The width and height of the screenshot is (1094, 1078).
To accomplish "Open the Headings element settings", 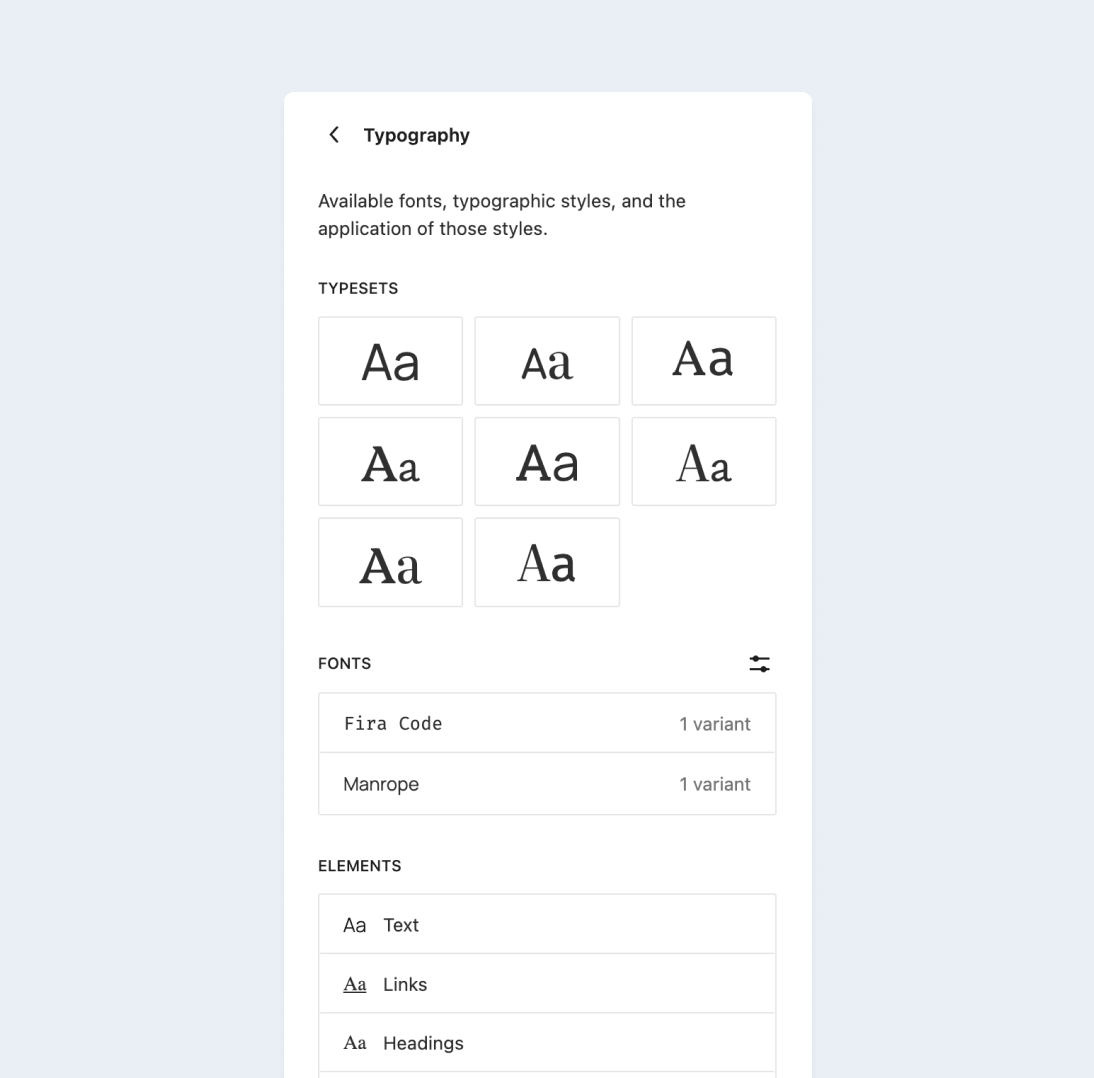I will click(x=547, y=1043).
